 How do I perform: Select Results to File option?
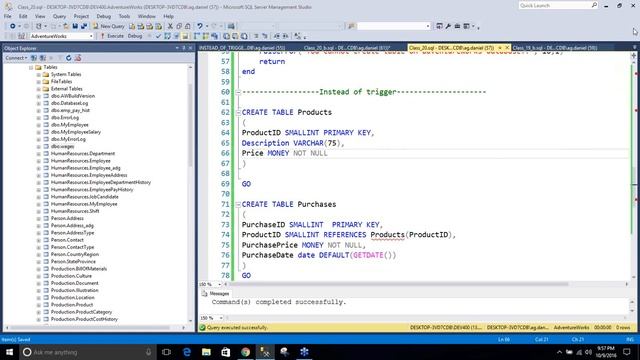coord(244,36)
